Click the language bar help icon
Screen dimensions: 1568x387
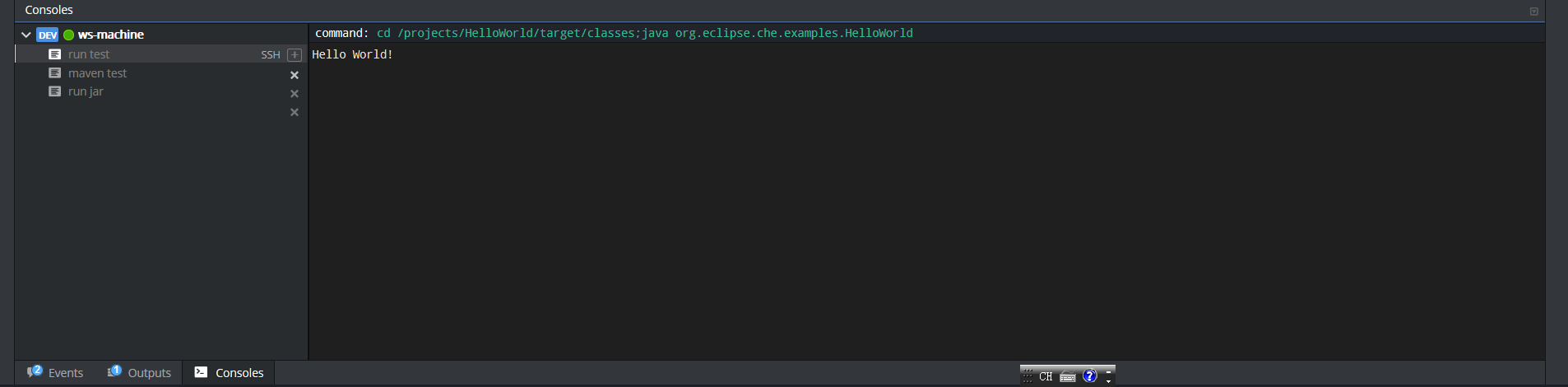(1090, 376)
